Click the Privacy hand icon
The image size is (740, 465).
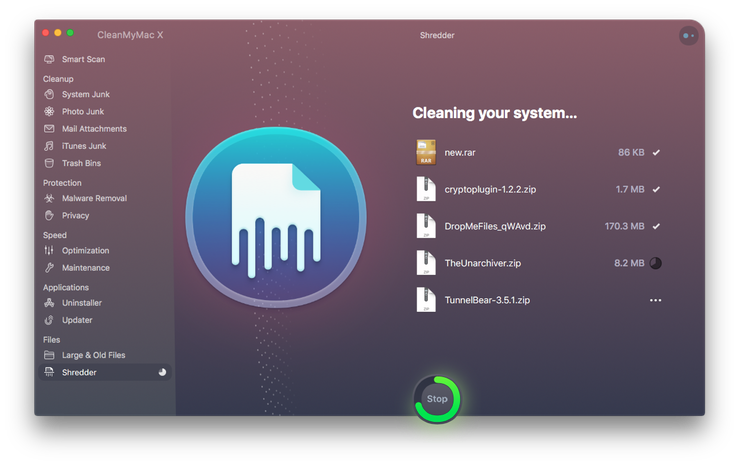pyautogui.click(x=49, y=216)
